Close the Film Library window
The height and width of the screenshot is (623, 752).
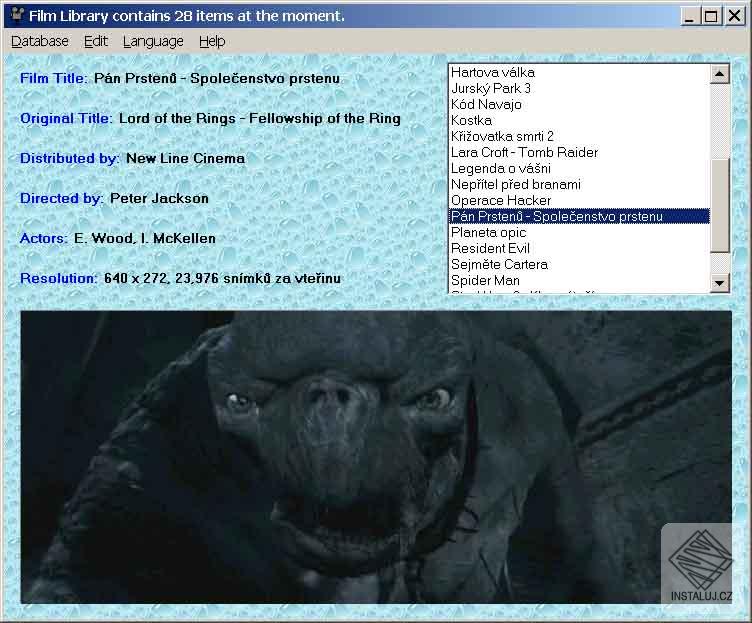coord(734,16)
